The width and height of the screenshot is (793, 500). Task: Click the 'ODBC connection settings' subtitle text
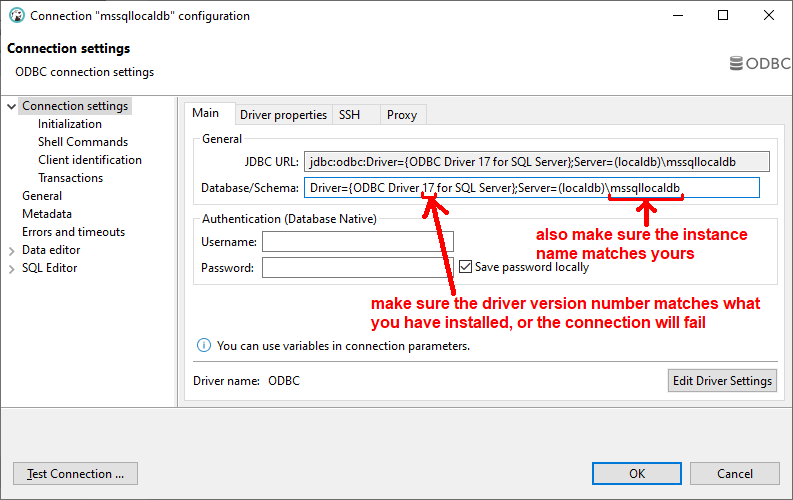[84, 72]
